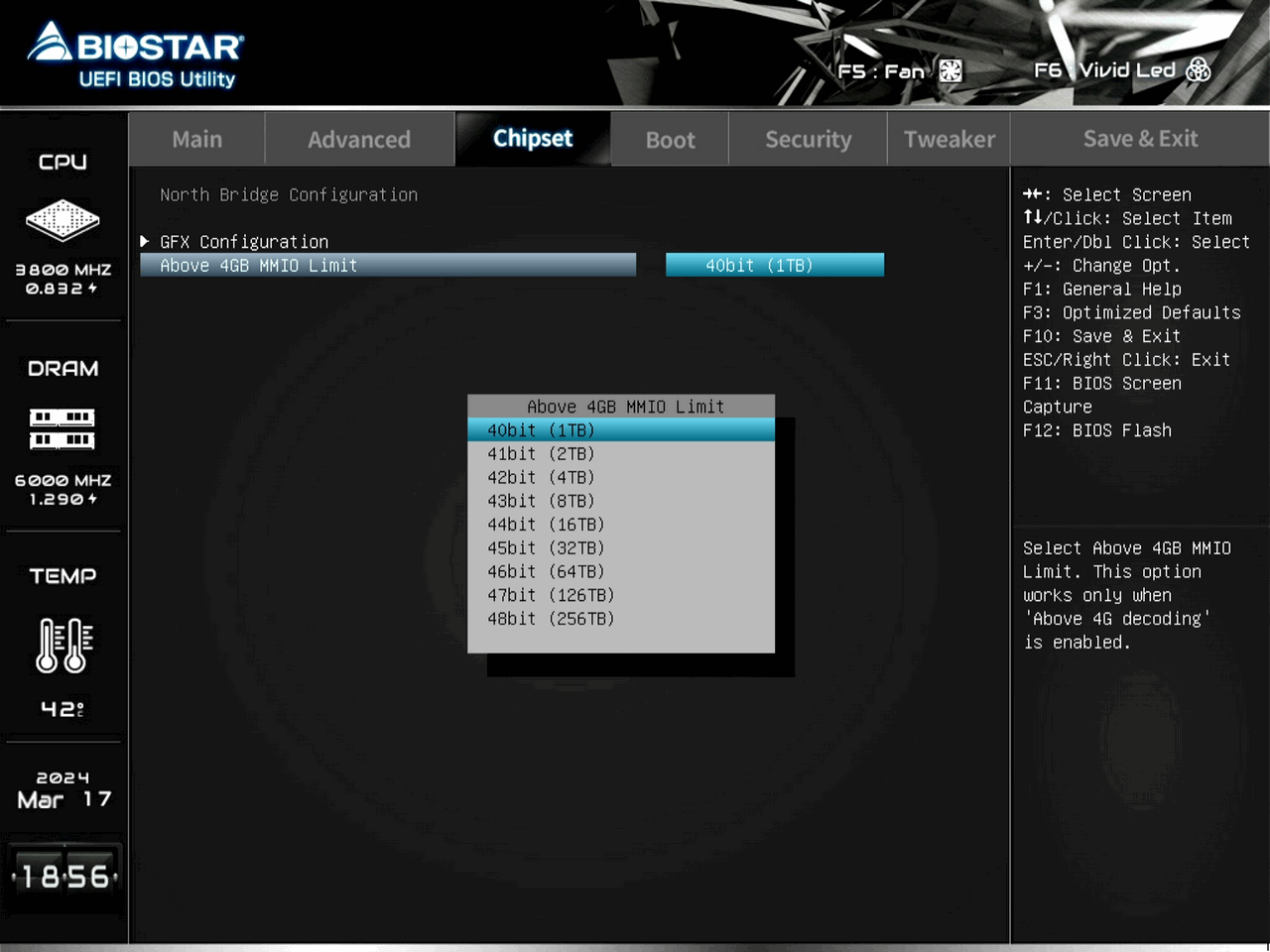Choose 43bit (8TB) option
This screenshot has height=952, width=1270.
621,501
